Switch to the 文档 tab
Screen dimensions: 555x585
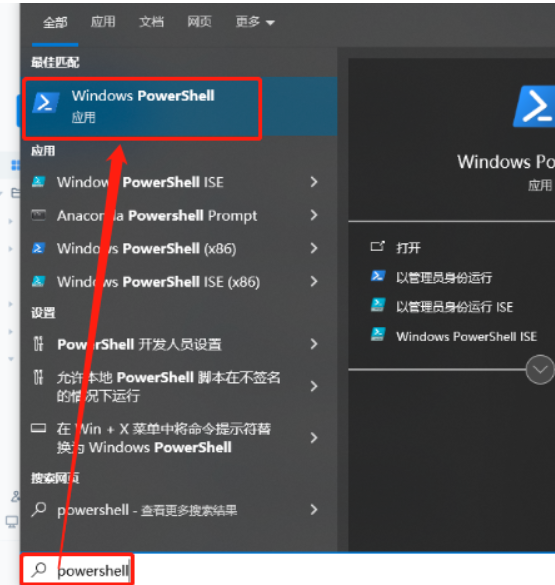(151, 22)
